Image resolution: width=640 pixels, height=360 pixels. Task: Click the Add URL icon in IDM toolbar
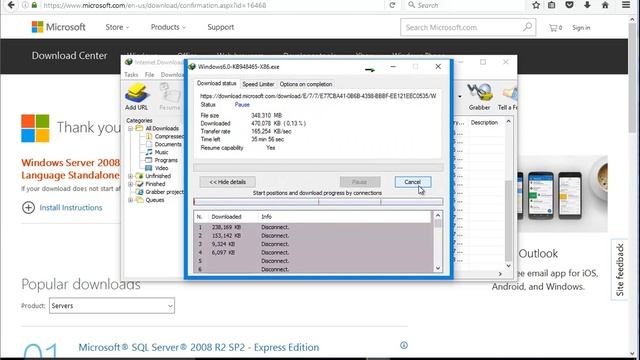pyautogui.click(x=137, y=96)
